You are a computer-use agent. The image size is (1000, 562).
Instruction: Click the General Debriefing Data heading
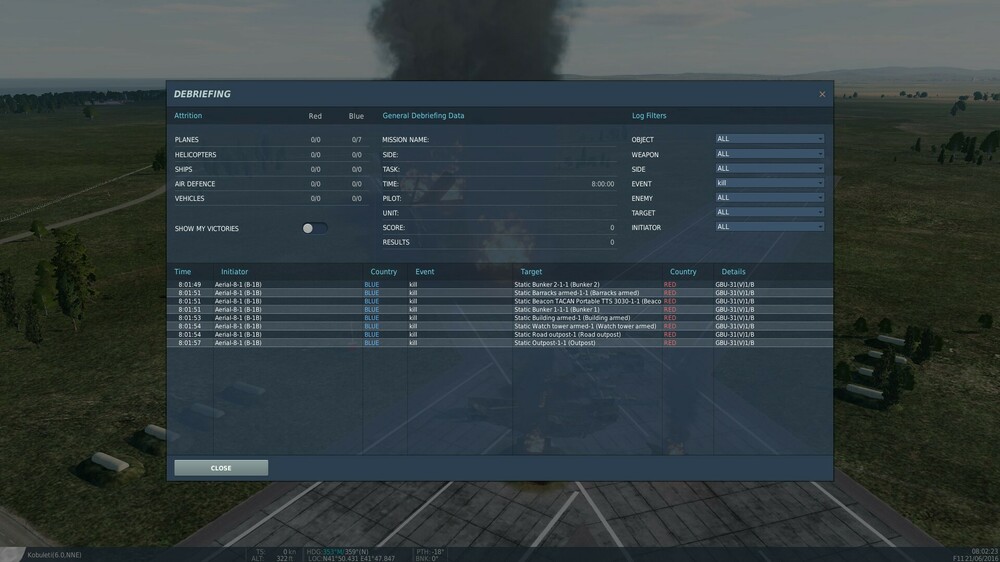point(423,115)
